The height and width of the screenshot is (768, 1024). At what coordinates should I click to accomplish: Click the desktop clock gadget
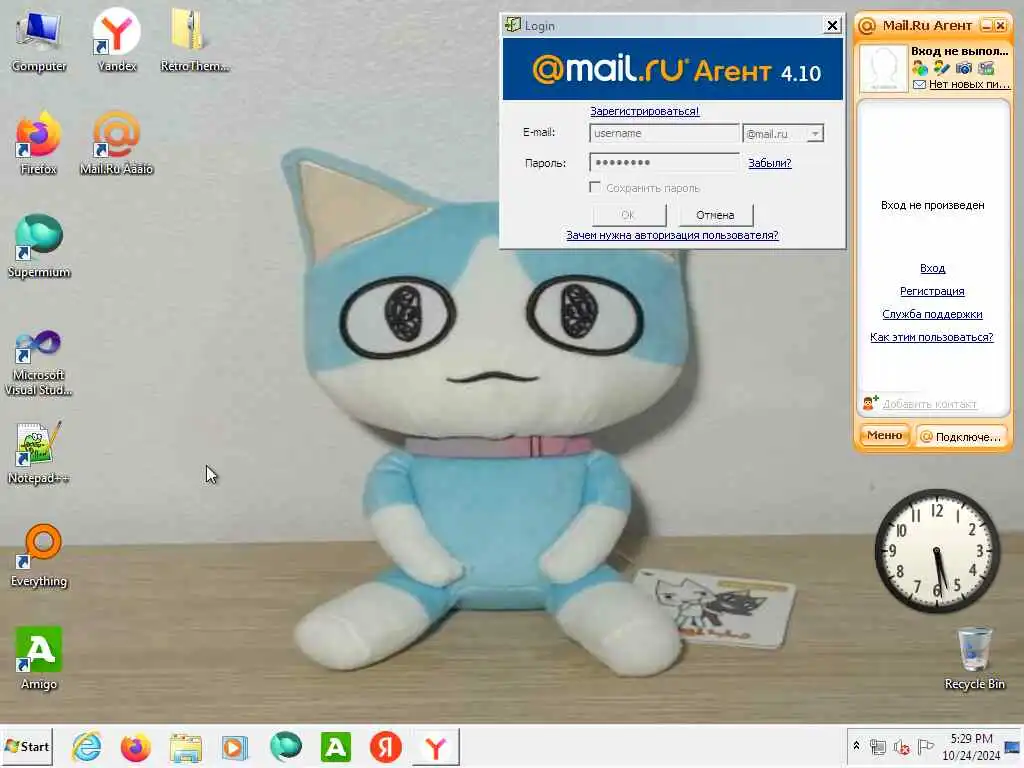[936, 551]
